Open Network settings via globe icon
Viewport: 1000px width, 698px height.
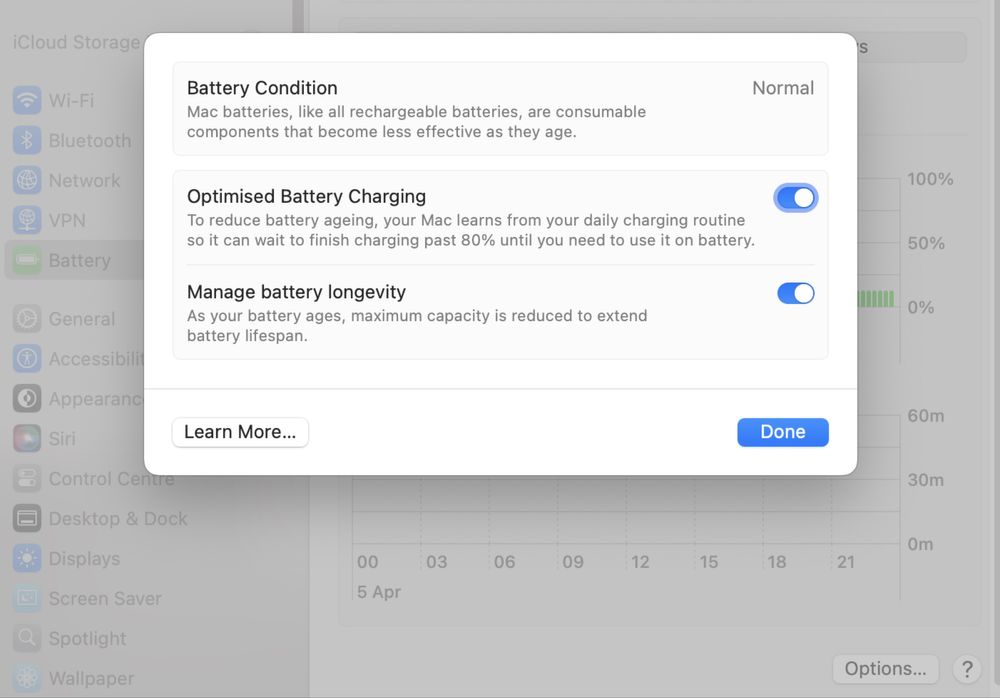27,181
